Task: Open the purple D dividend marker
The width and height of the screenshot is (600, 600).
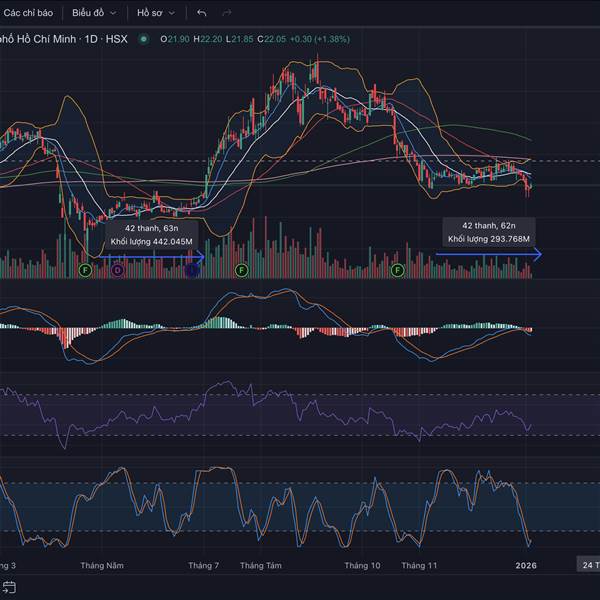Action: click(x=118, y=271)
